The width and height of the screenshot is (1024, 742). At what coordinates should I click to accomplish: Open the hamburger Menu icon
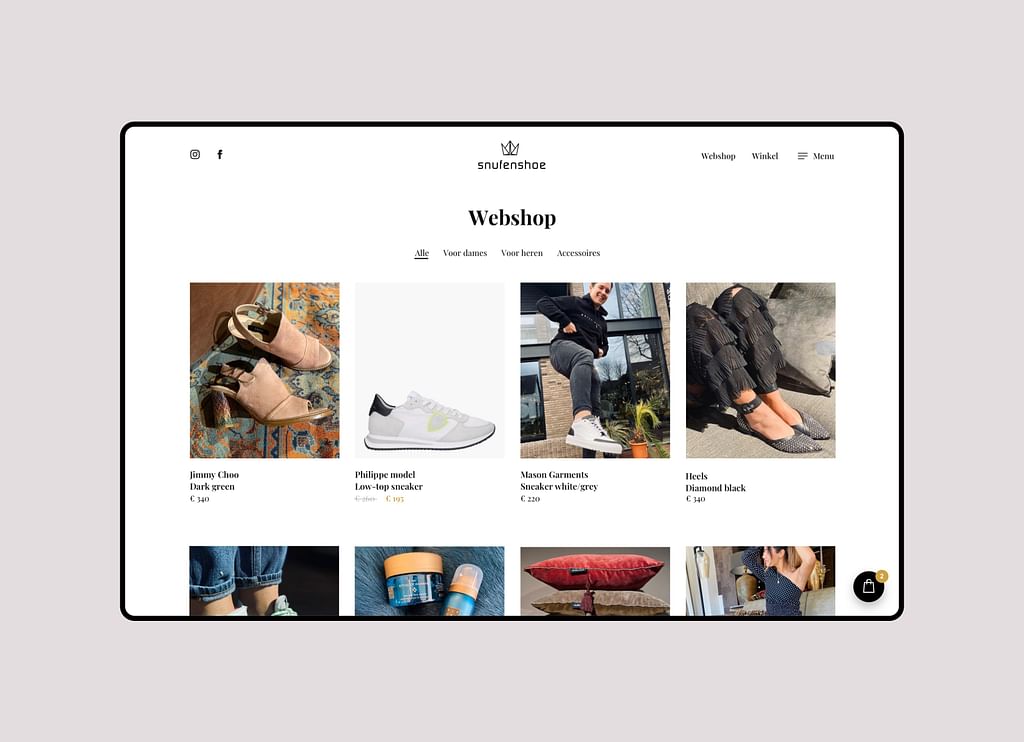(x=803, y=156)
